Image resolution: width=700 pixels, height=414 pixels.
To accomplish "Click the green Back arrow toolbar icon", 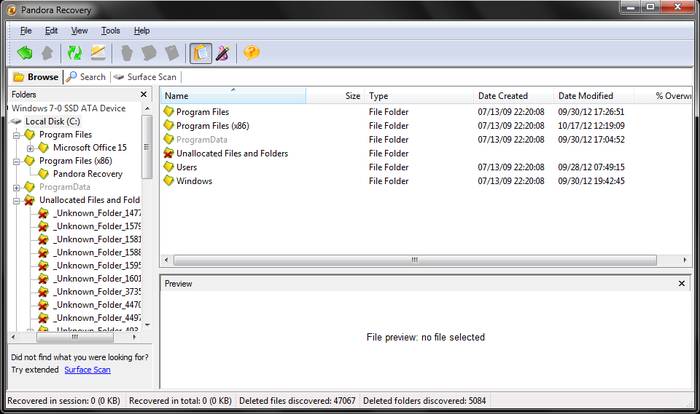I will (x=25, y=53).
